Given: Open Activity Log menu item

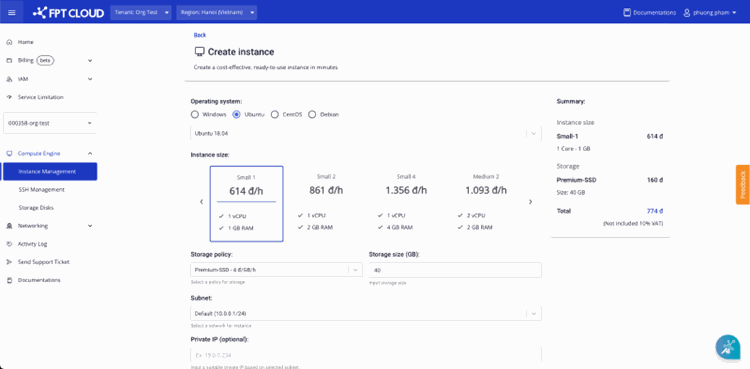Looking at the screenshot, I should tap(33, 244).
